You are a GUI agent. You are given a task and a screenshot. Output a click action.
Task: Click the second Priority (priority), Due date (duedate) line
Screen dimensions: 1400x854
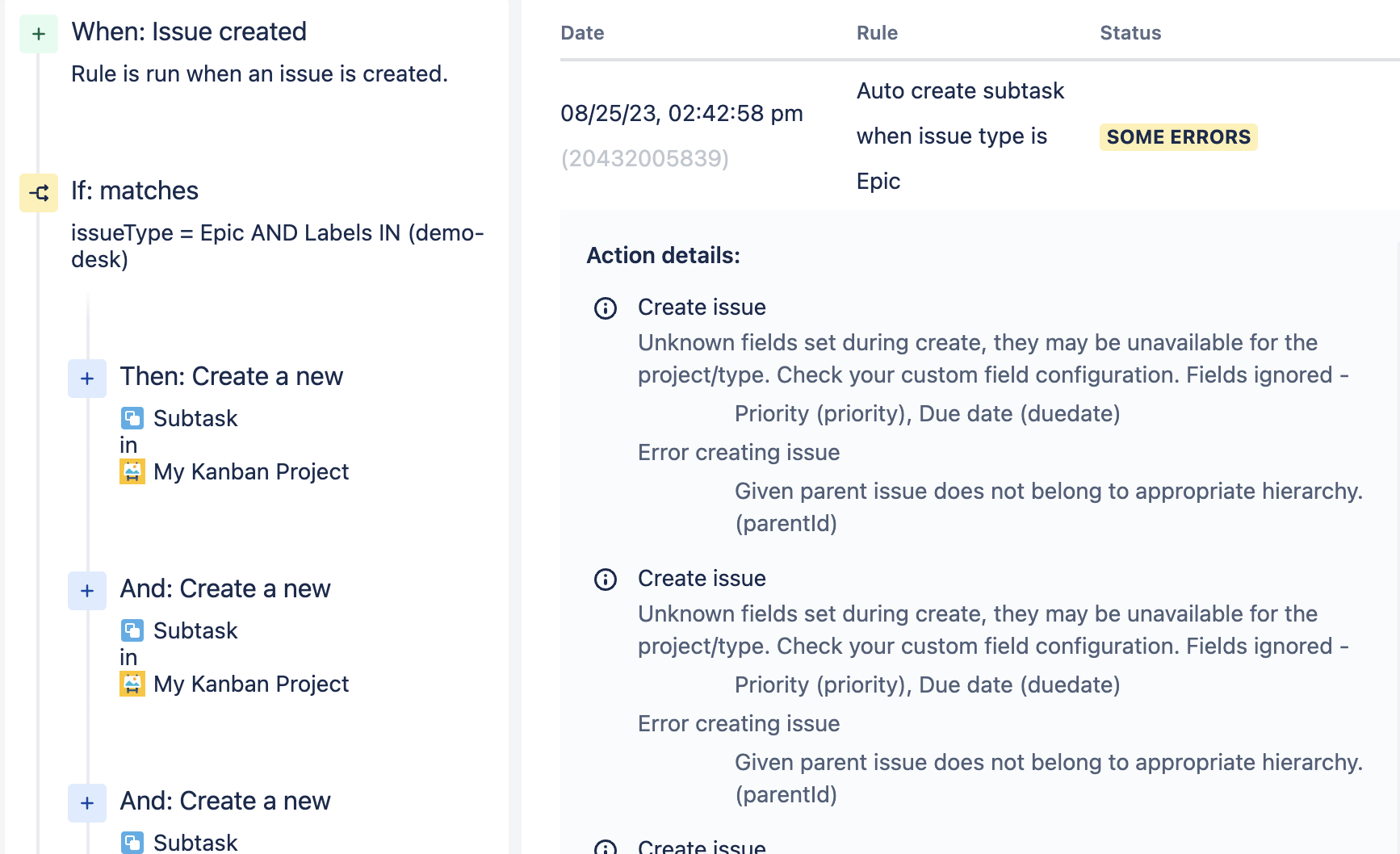click(928, 684)
